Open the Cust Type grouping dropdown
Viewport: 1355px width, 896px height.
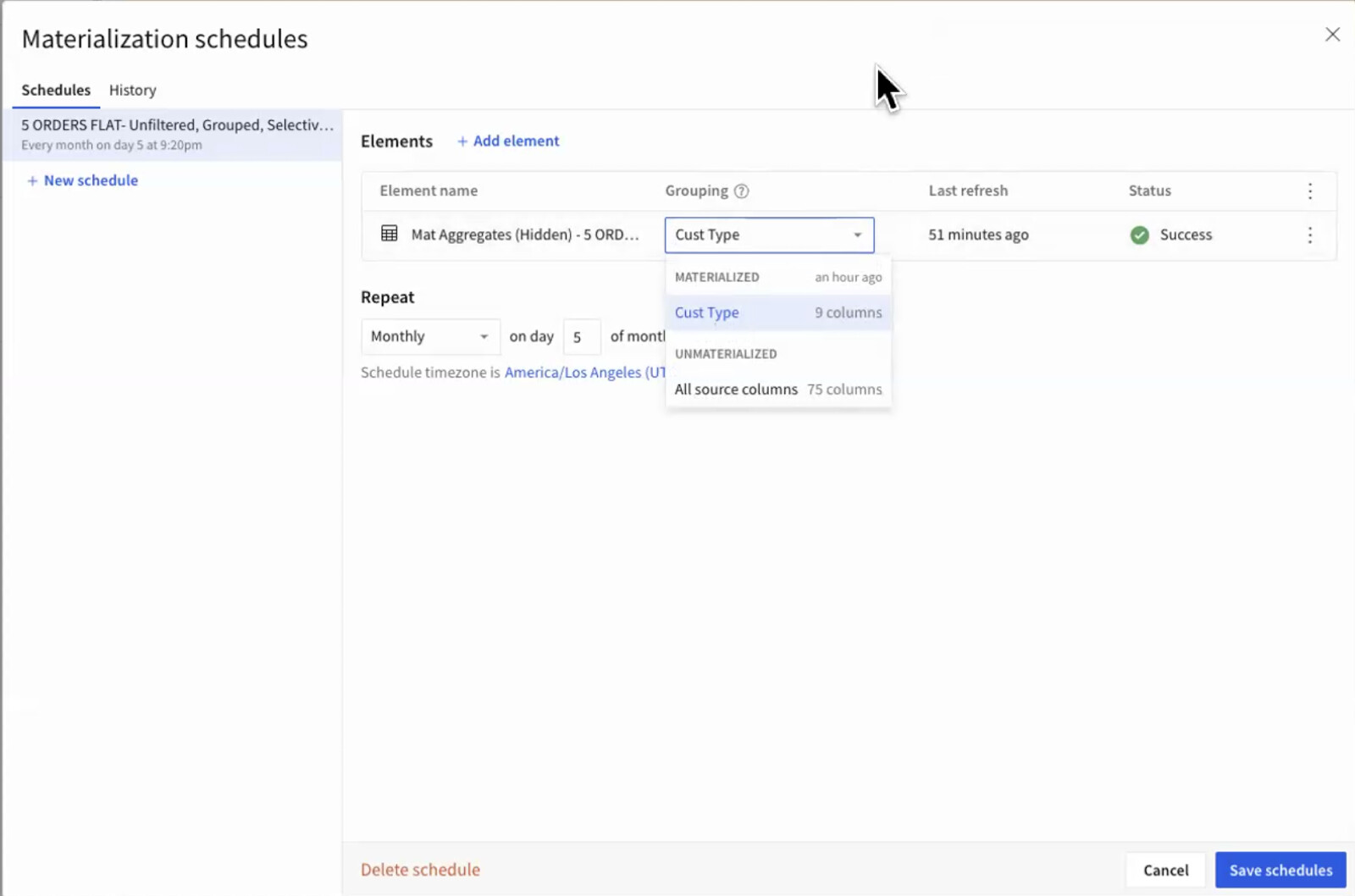769,235
